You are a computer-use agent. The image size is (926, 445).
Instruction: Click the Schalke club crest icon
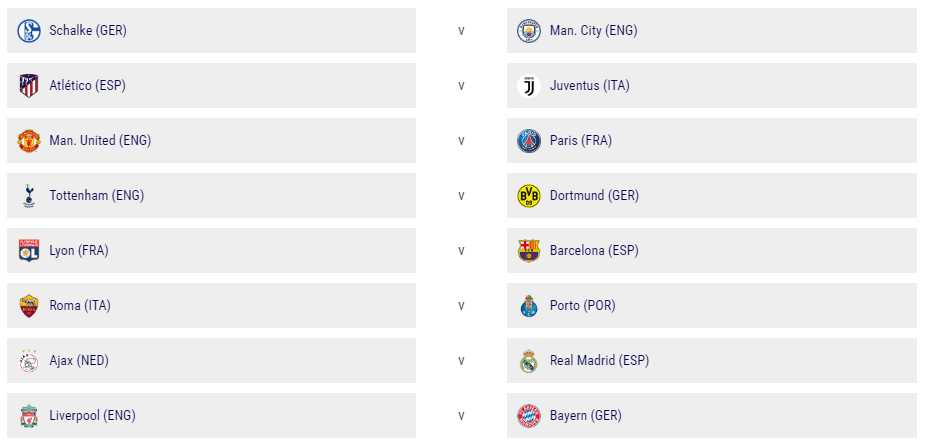(x=29, y=31)
